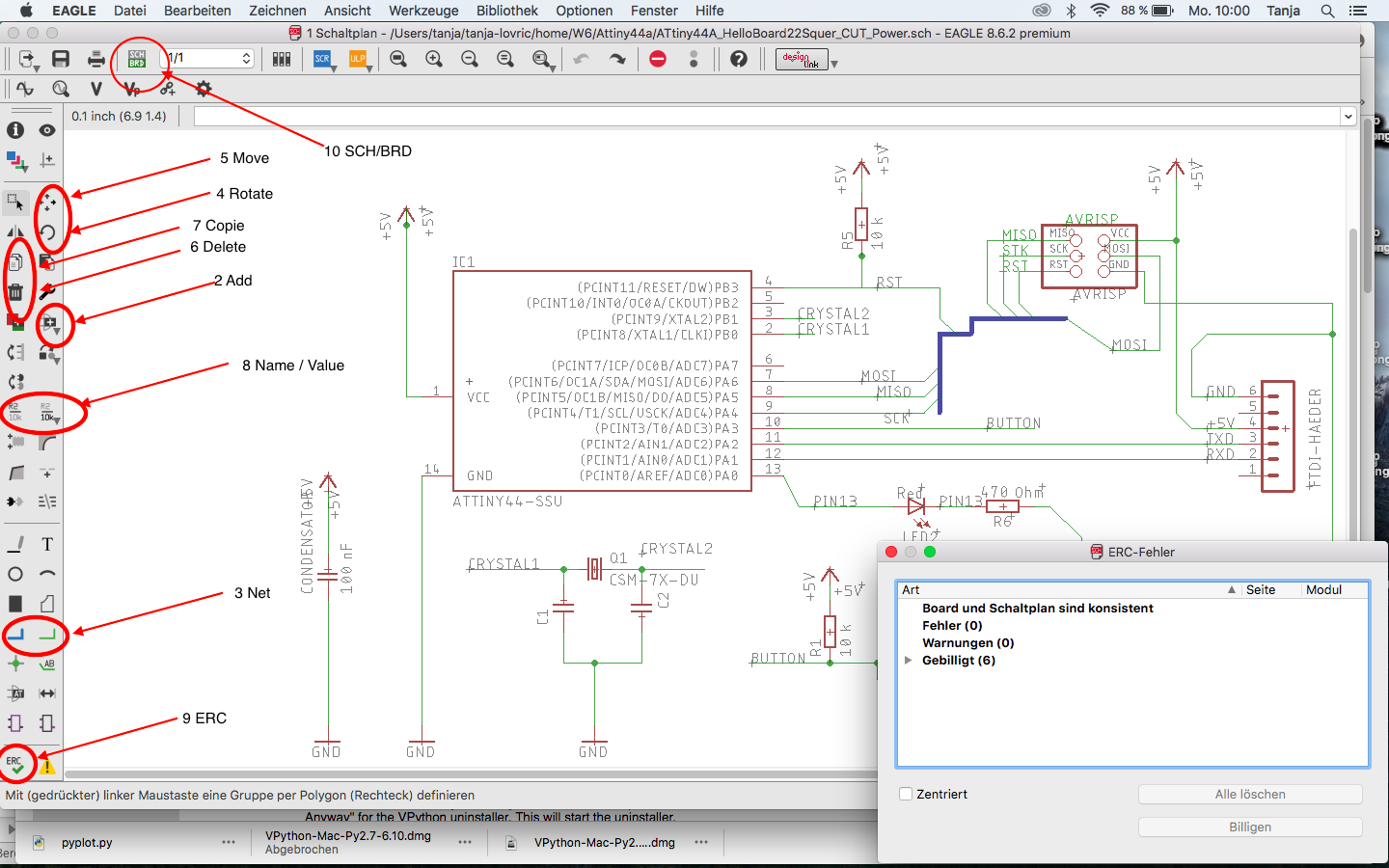Open options for pyplot.py download
This screenshot has height=868, width=1389.
(229, 842)
